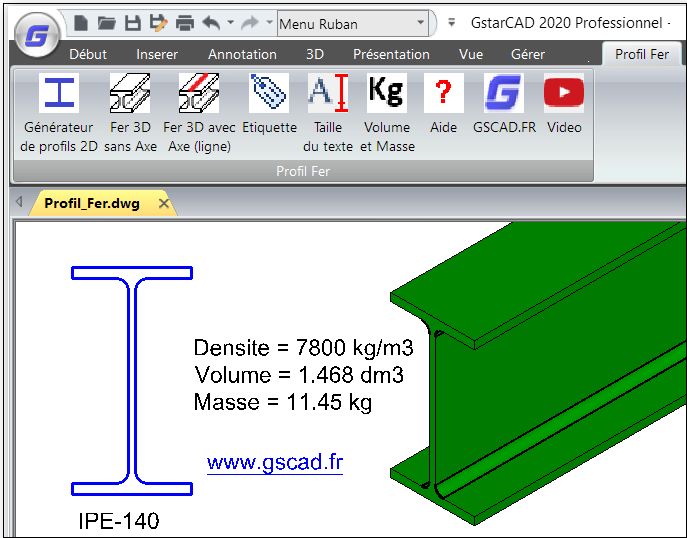The height and width of the screenshot is (538, 687).
Task: Click the IPE-140 label text
Action: click(x=119, y=521)
